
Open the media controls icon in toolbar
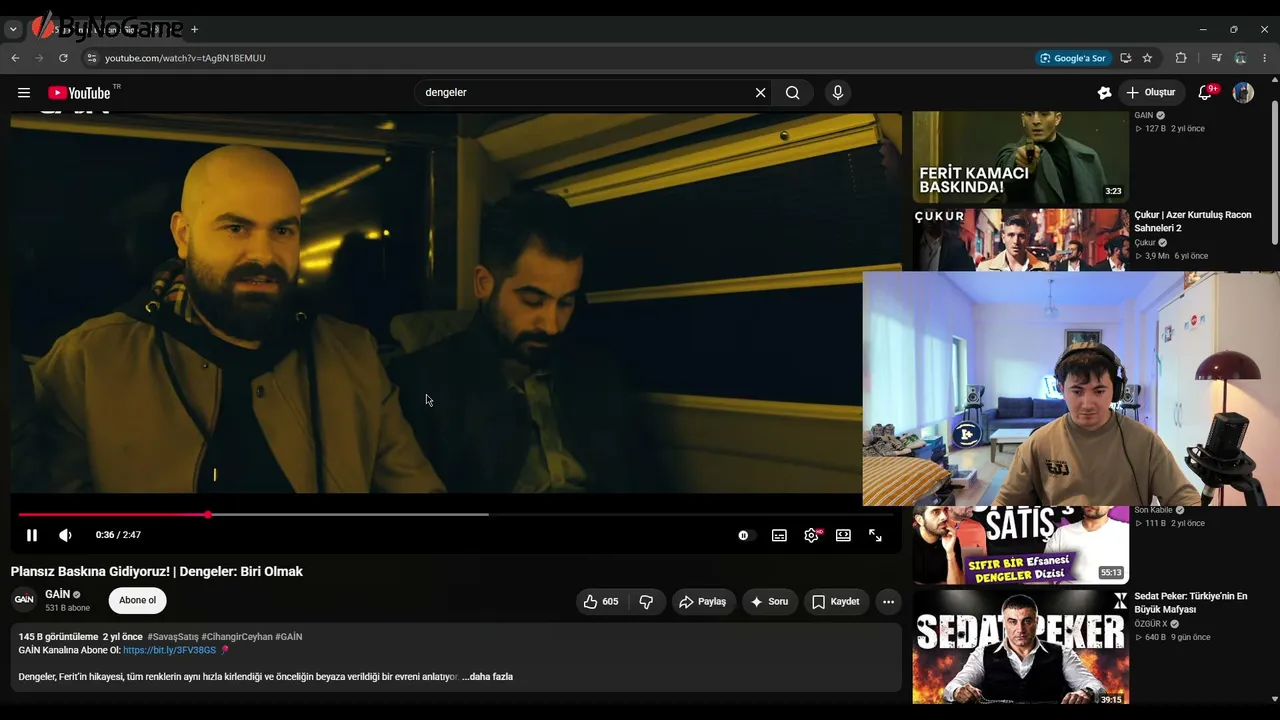(1216, 58)
